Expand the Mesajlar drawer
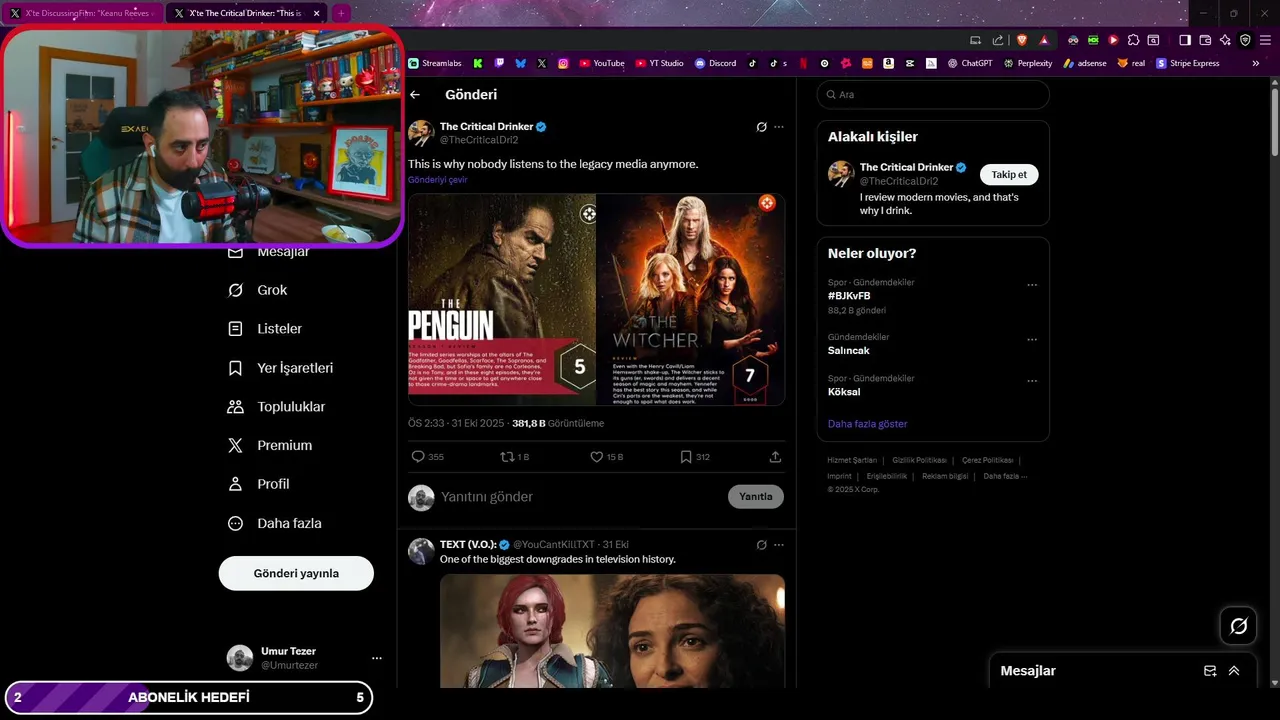The image size is (1280, 720). [x=1234, y=671]
